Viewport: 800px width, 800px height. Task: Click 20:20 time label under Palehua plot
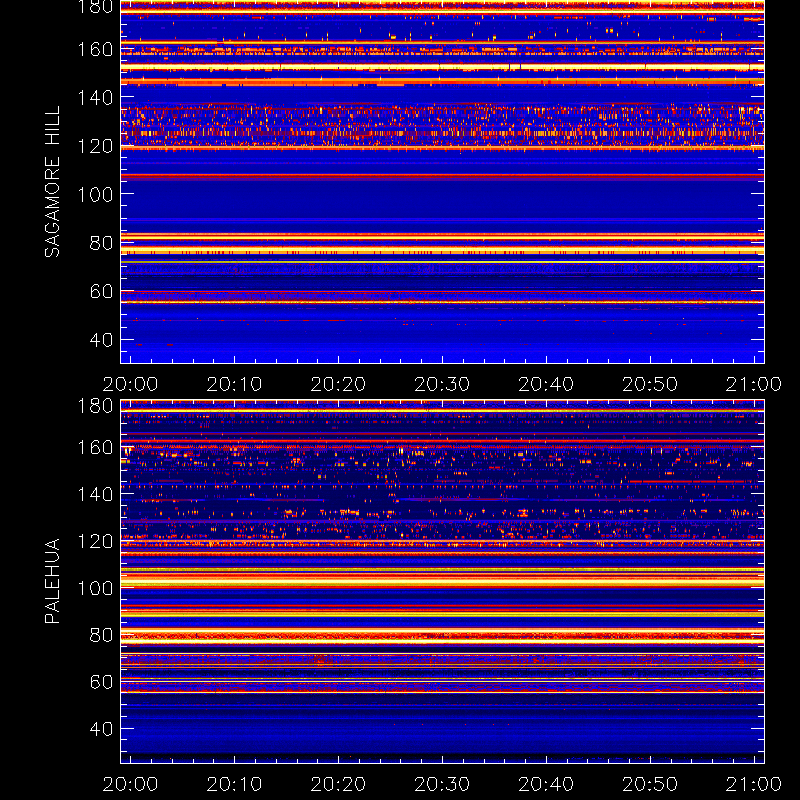(x=338, y=784)
